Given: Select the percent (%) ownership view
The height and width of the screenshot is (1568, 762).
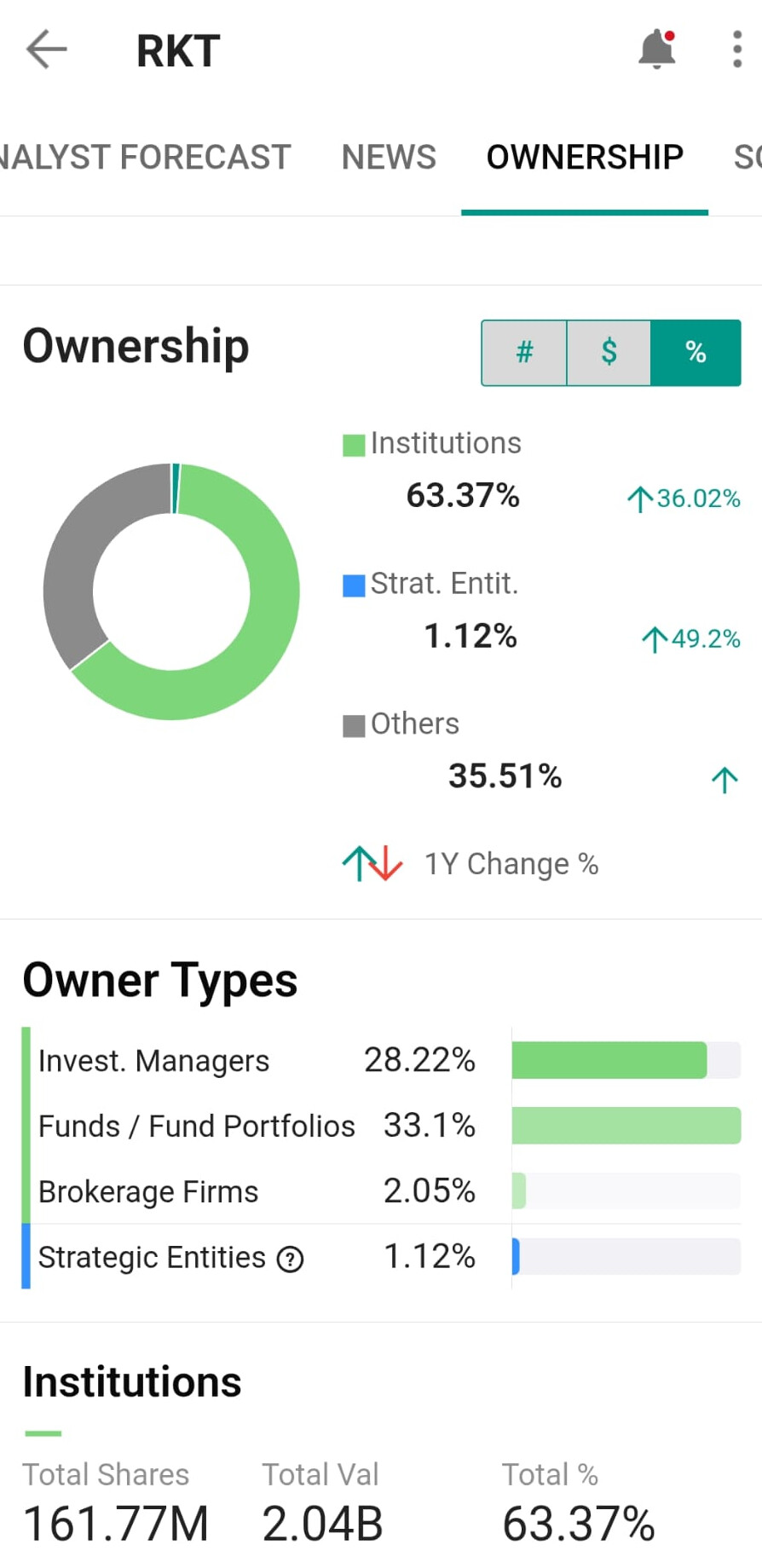Looking at the screenshot, I should (696, 352).
